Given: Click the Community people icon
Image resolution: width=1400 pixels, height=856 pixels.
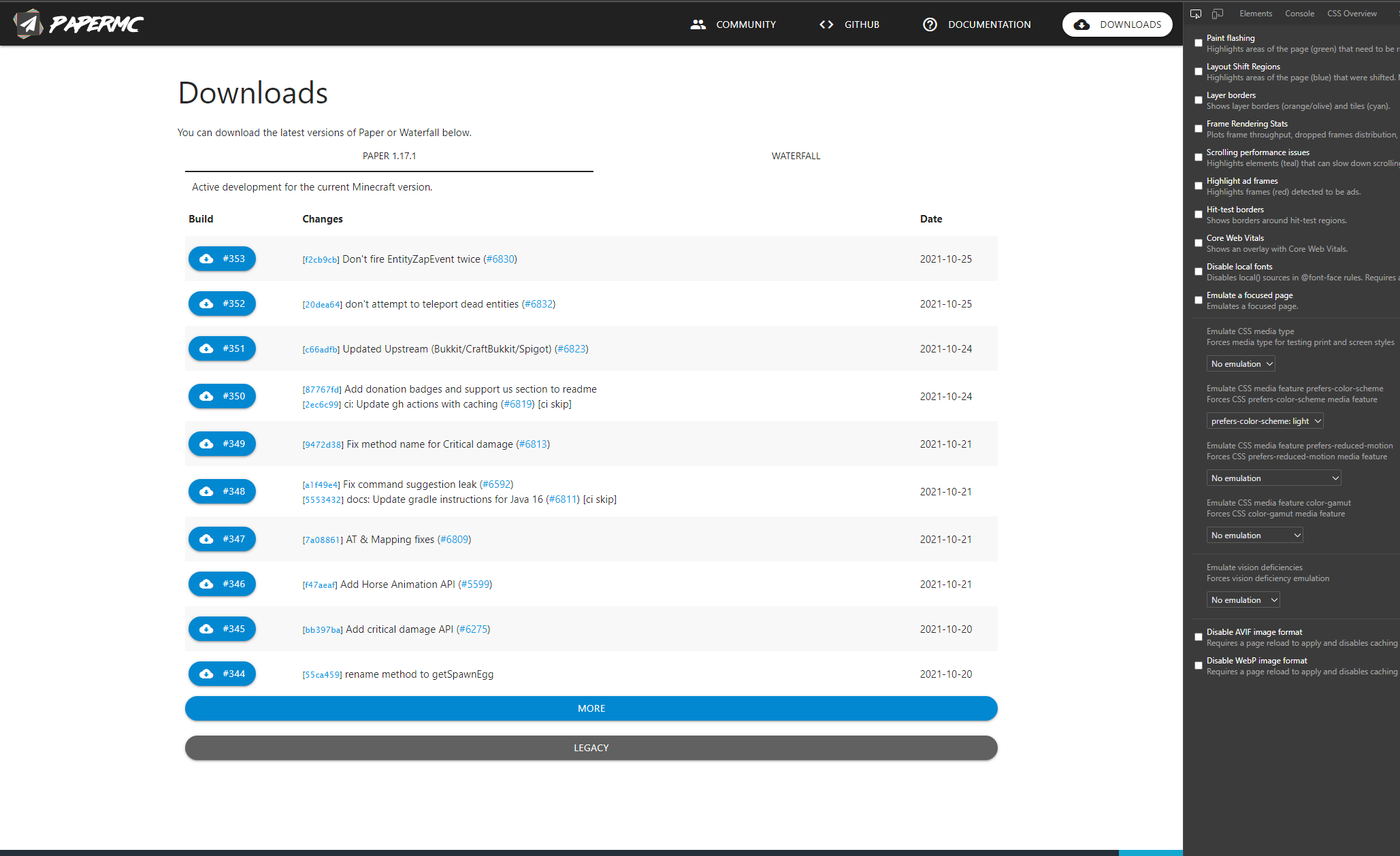Looking at the screenshot, I should tap(698, 24).
